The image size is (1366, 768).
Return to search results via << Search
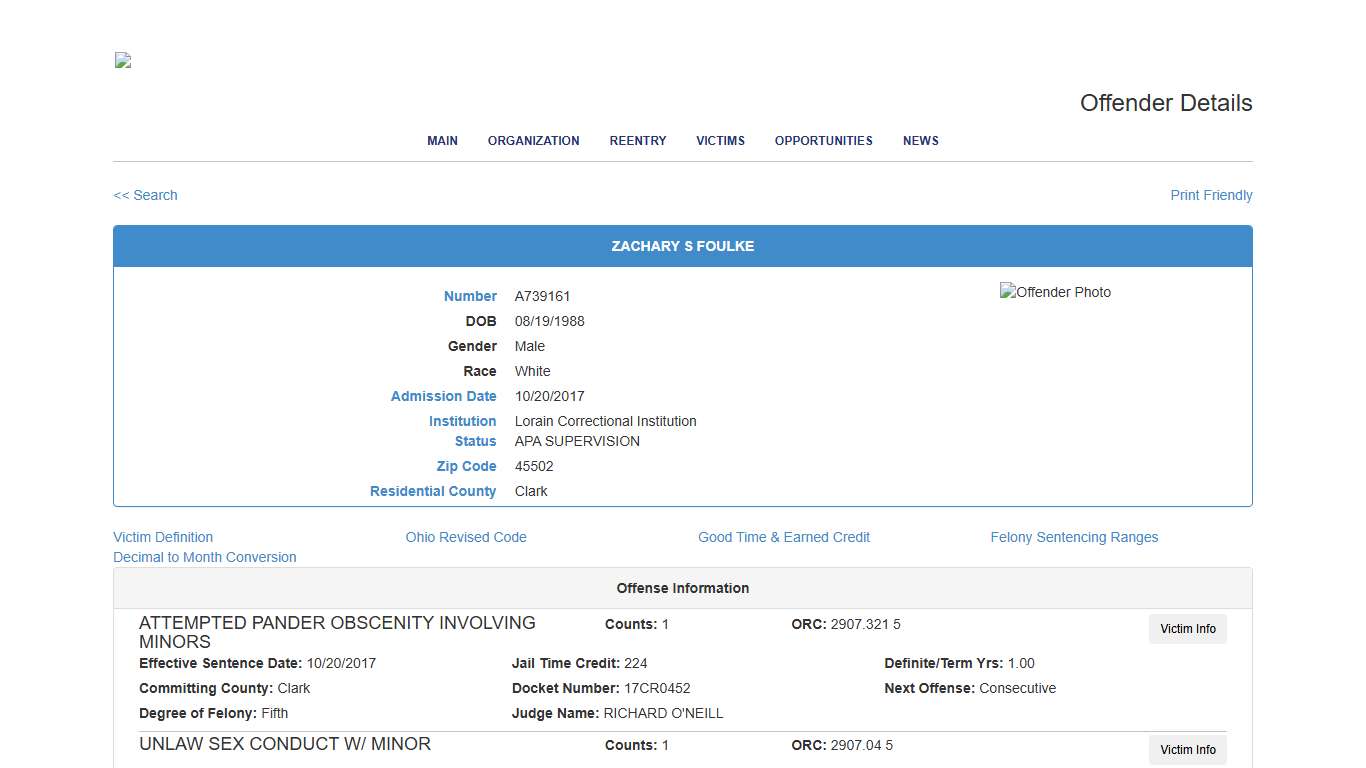coord(145,195)
